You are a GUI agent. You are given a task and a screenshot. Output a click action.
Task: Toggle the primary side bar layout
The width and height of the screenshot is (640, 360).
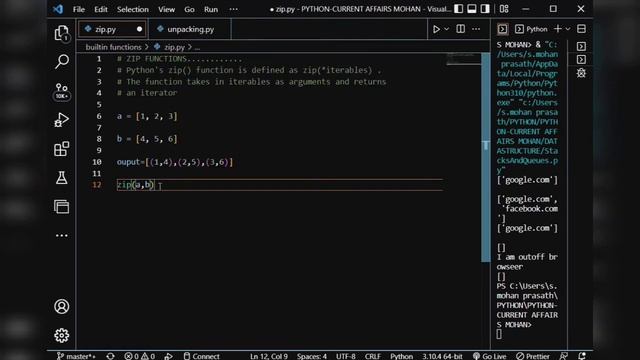458,9
